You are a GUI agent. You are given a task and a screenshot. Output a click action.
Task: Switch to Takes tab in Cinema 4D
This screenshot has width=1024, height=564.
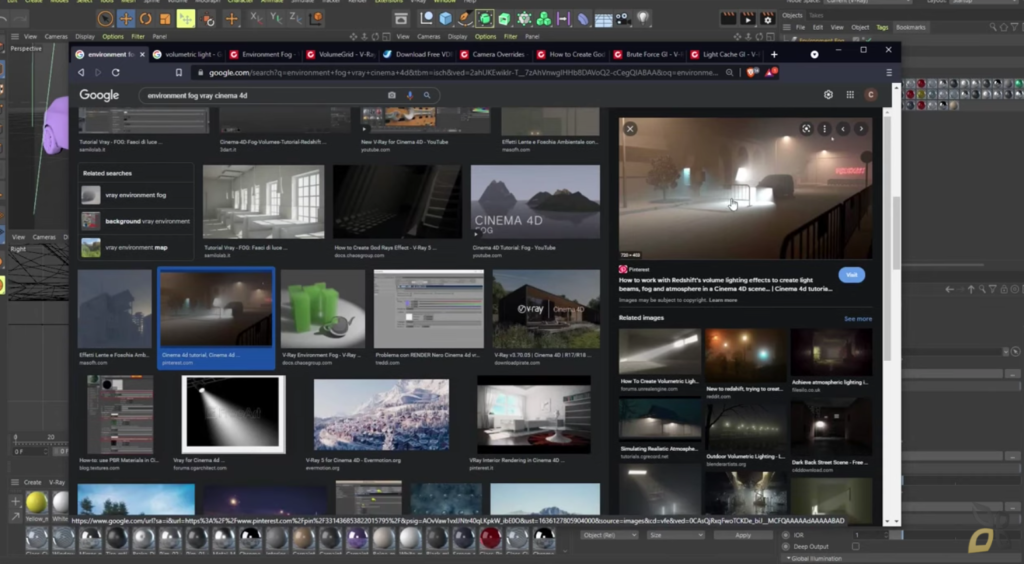point(816,15)
